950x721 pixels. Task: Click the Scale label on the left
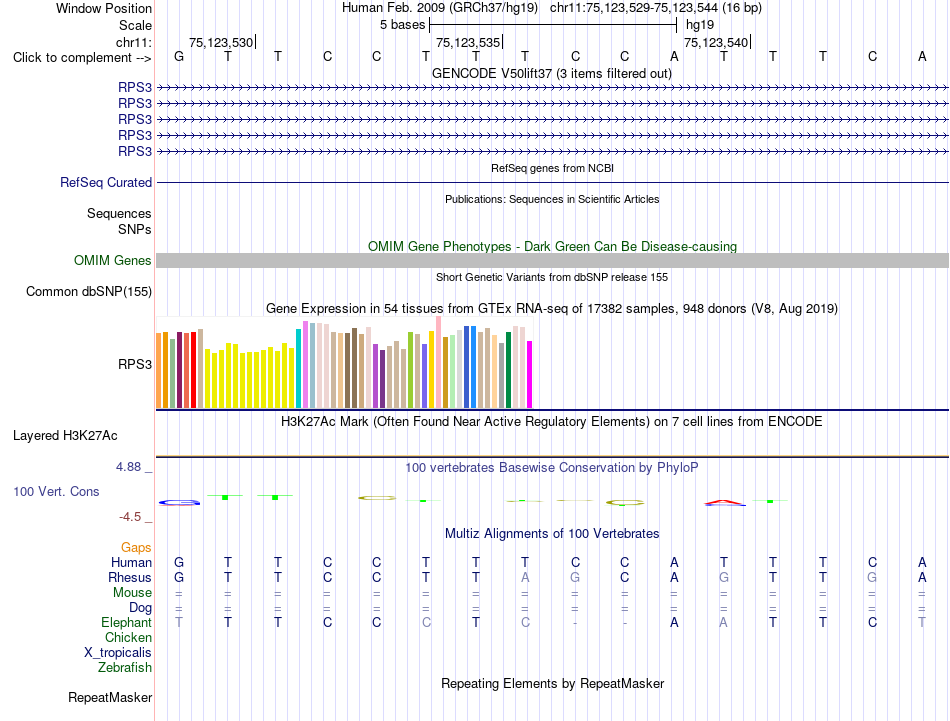pyautogui.click(x=135, y=25)
